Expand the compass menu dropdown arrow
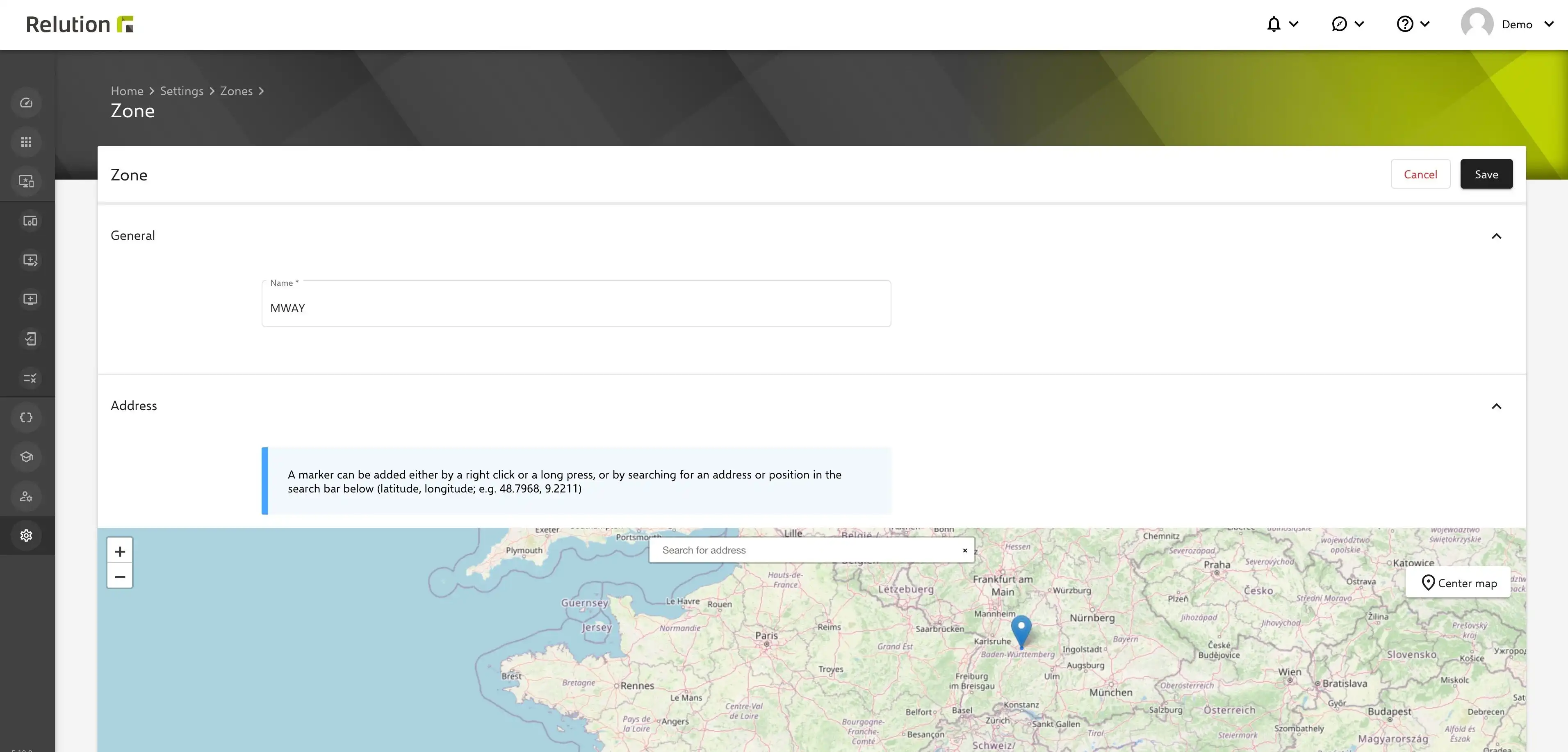 pos(1359,24)
